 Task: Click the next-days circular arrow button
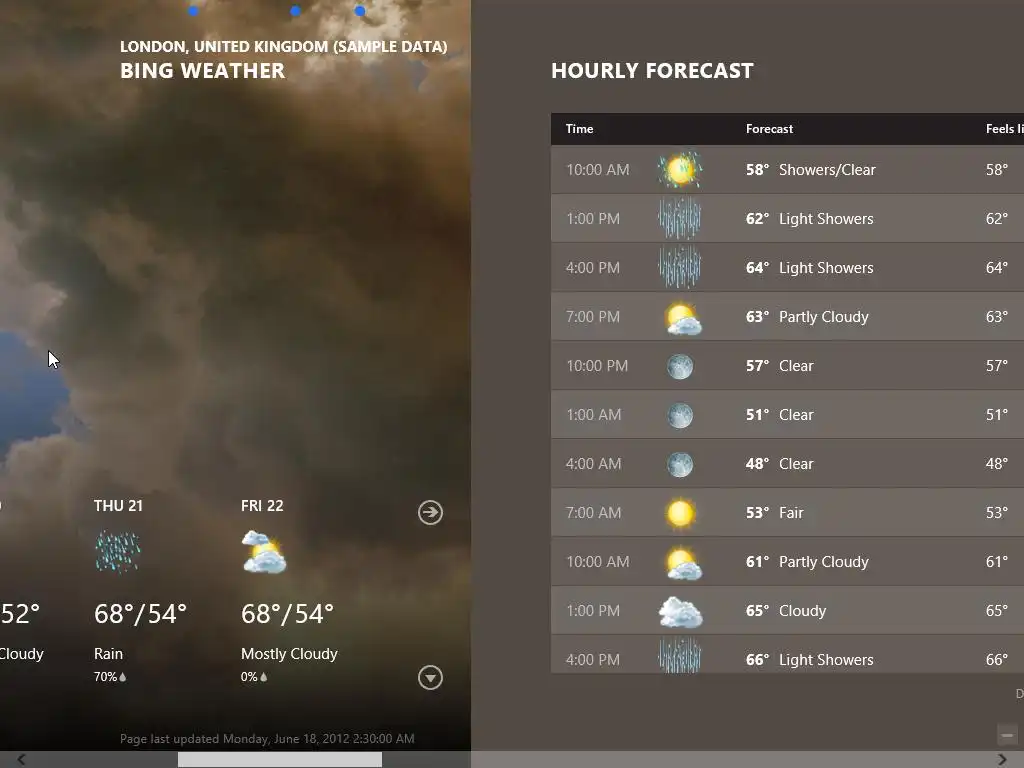tap(430, 513)
